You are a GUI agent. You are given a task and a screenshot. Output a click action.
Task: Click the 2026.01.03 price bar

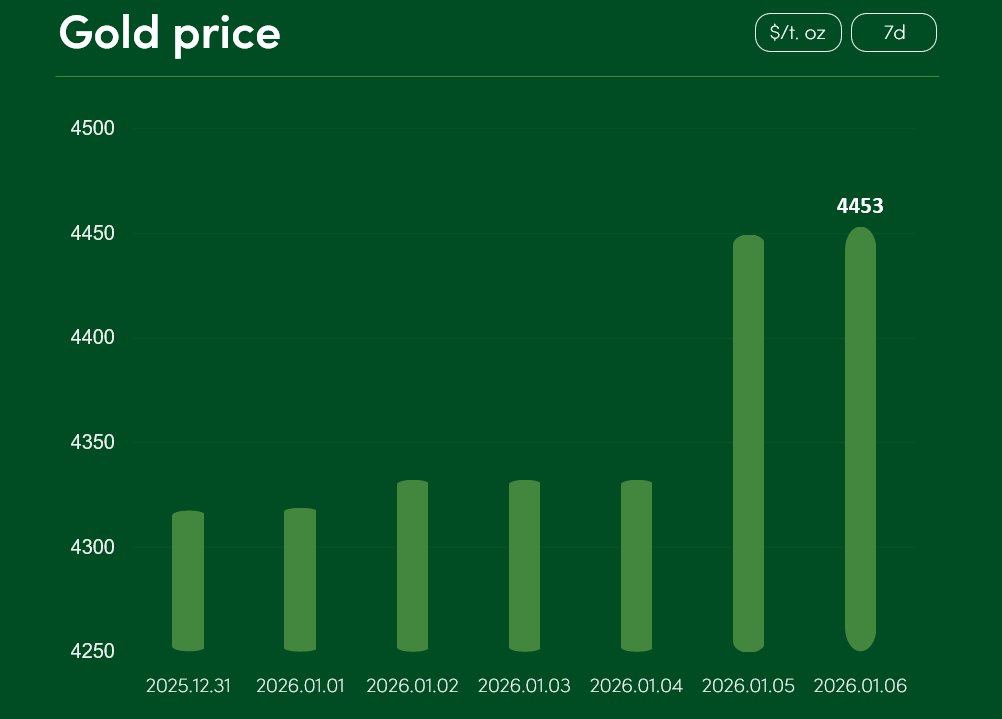coord(524,566)
